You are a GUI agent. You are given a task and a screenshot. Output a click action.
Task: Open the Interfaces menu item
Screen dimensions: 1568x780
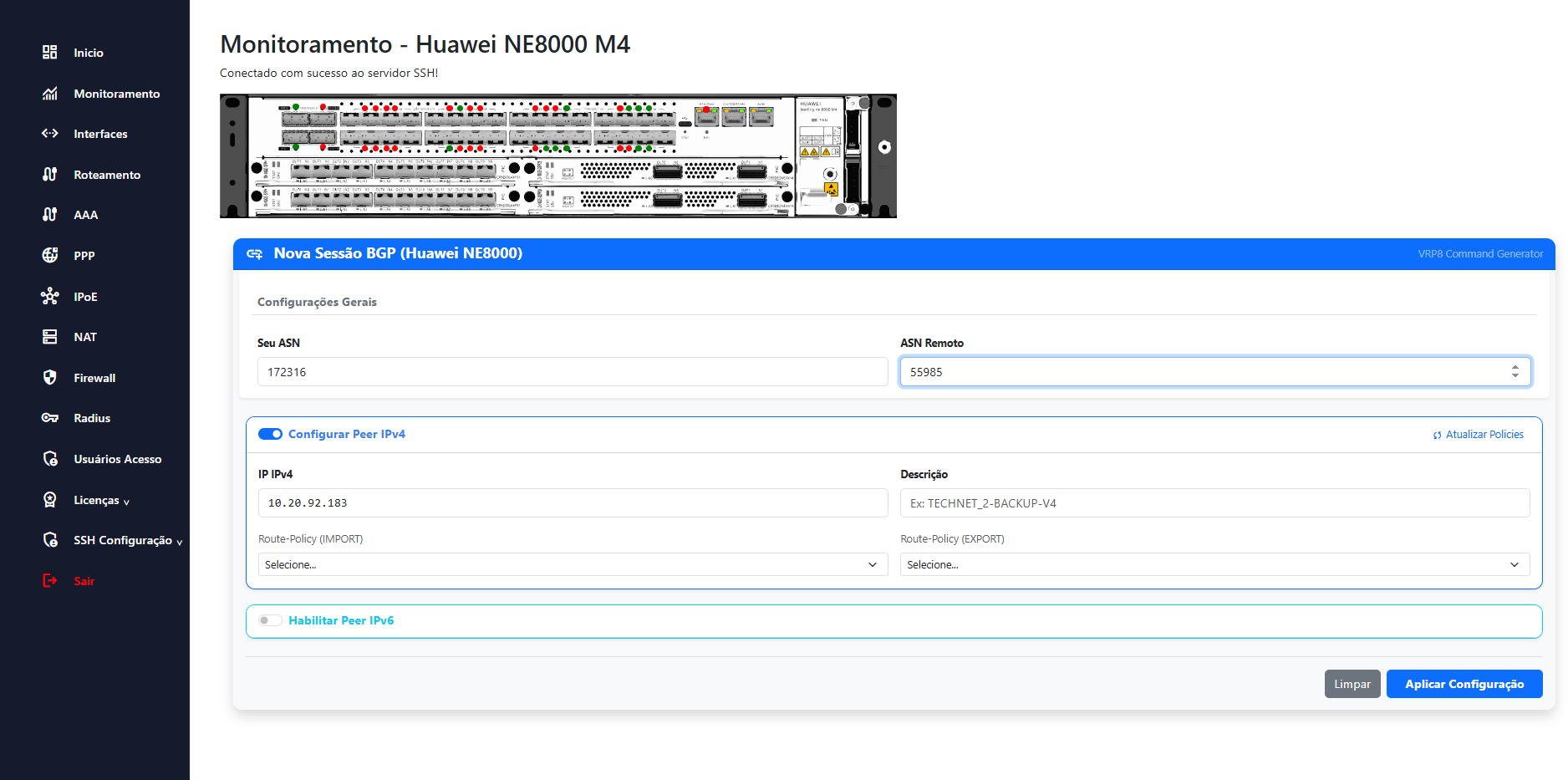[100, 134]
